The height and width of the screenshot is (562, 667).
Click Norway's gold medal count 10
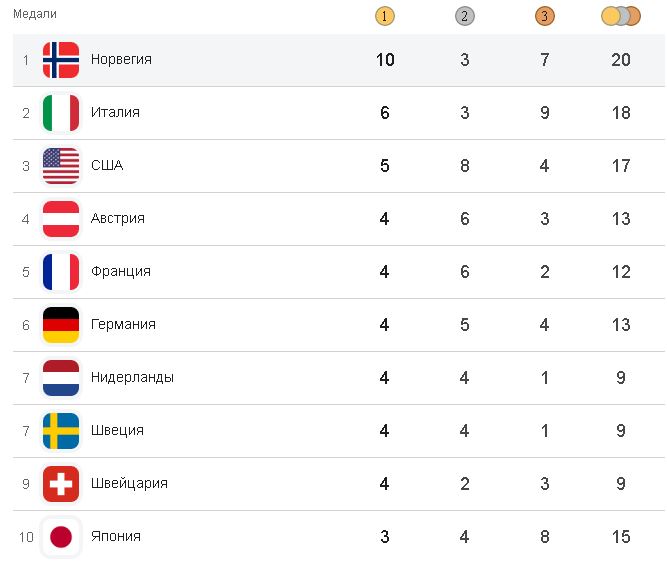point(385,60)
